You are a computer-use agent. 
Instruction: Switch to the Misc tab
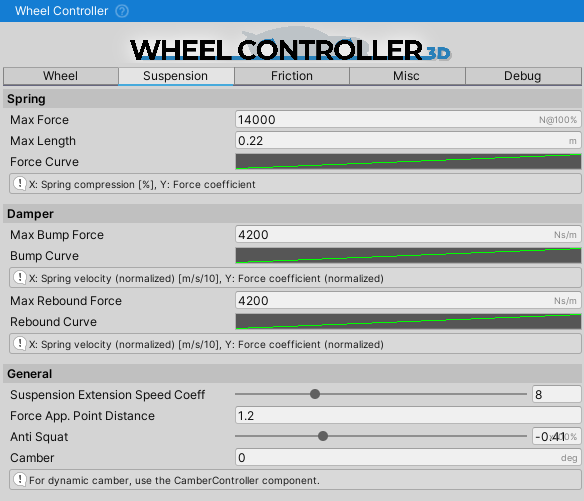pyautogui.click(x=407, y=76)
